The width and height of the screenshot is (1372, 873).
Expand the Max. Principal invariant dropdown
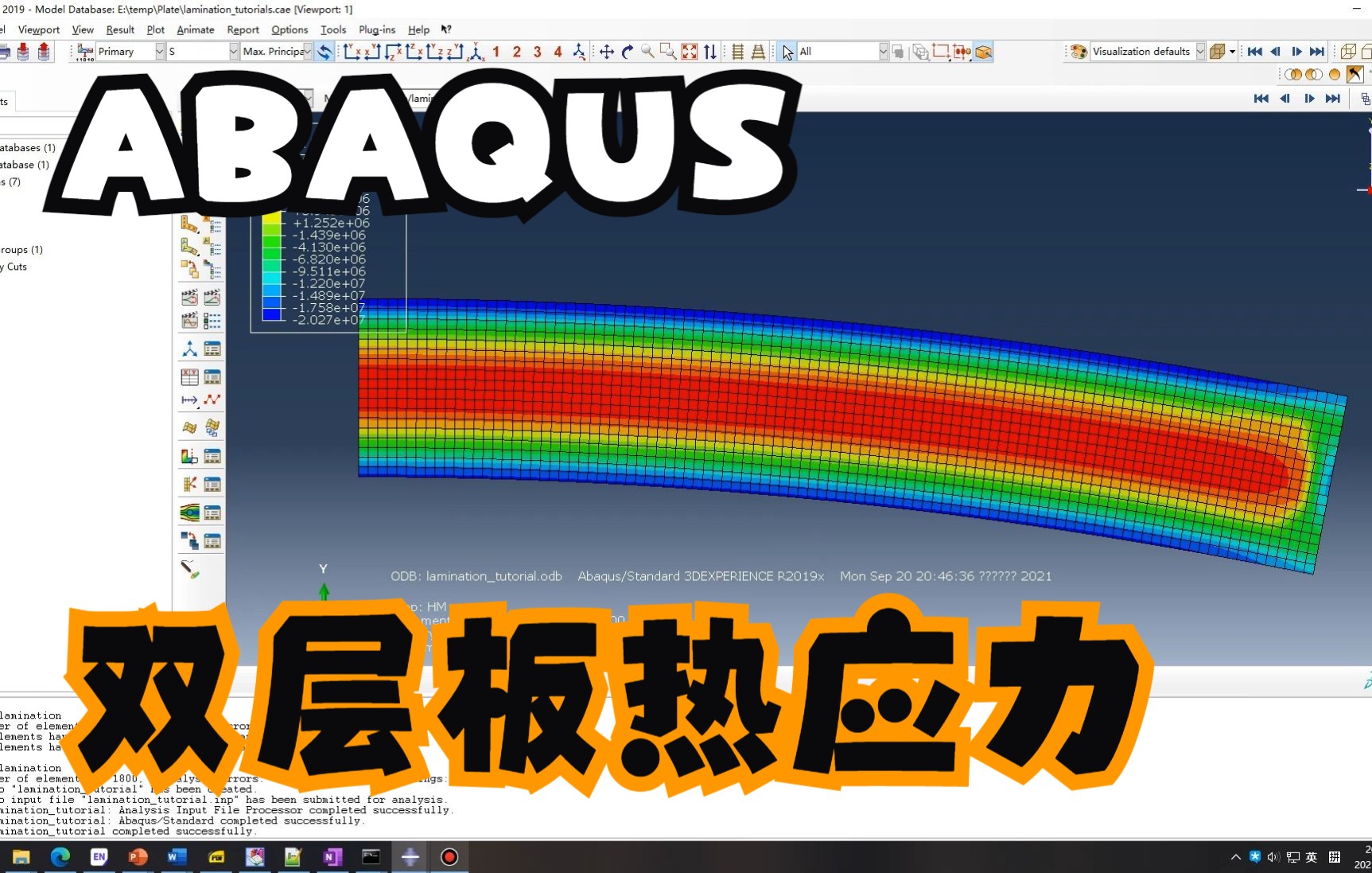pos(307,52)
